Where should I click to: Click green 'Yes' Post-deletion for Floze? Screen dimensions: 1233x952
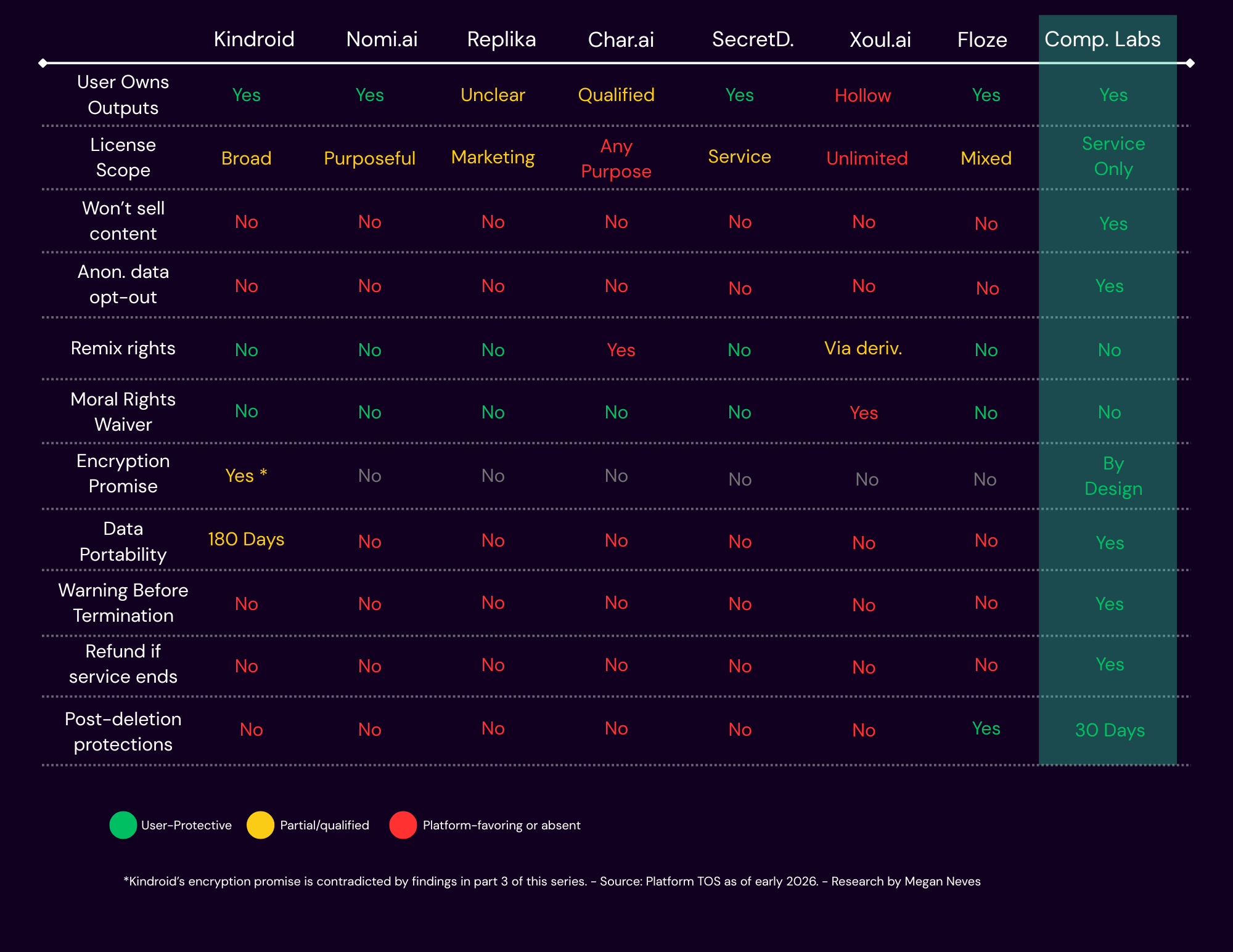click(986, 728)
